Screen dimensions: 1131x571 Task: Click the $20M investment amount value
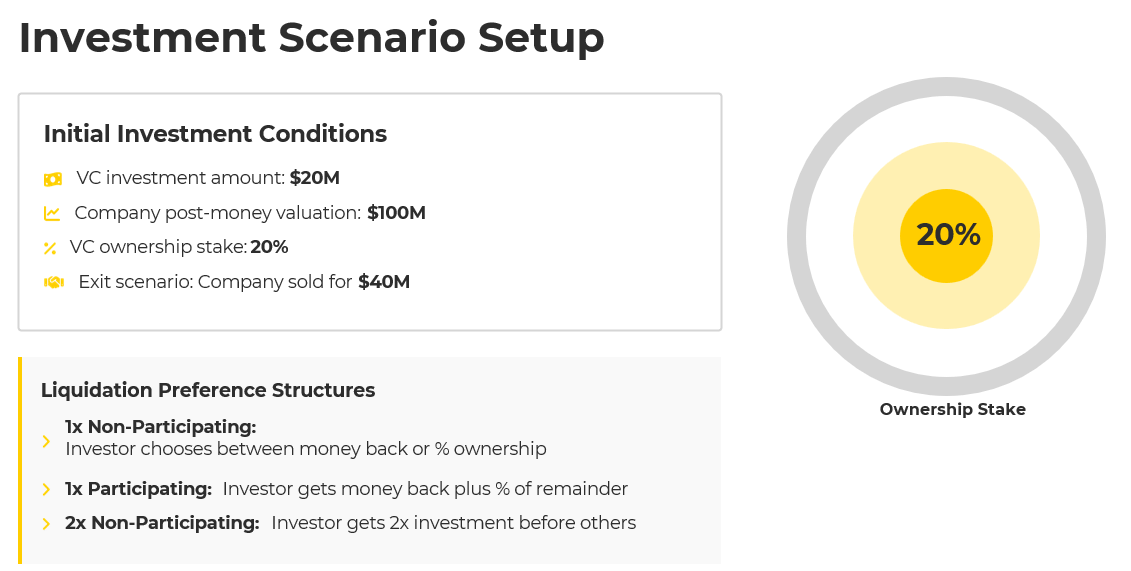click(315, 178)
